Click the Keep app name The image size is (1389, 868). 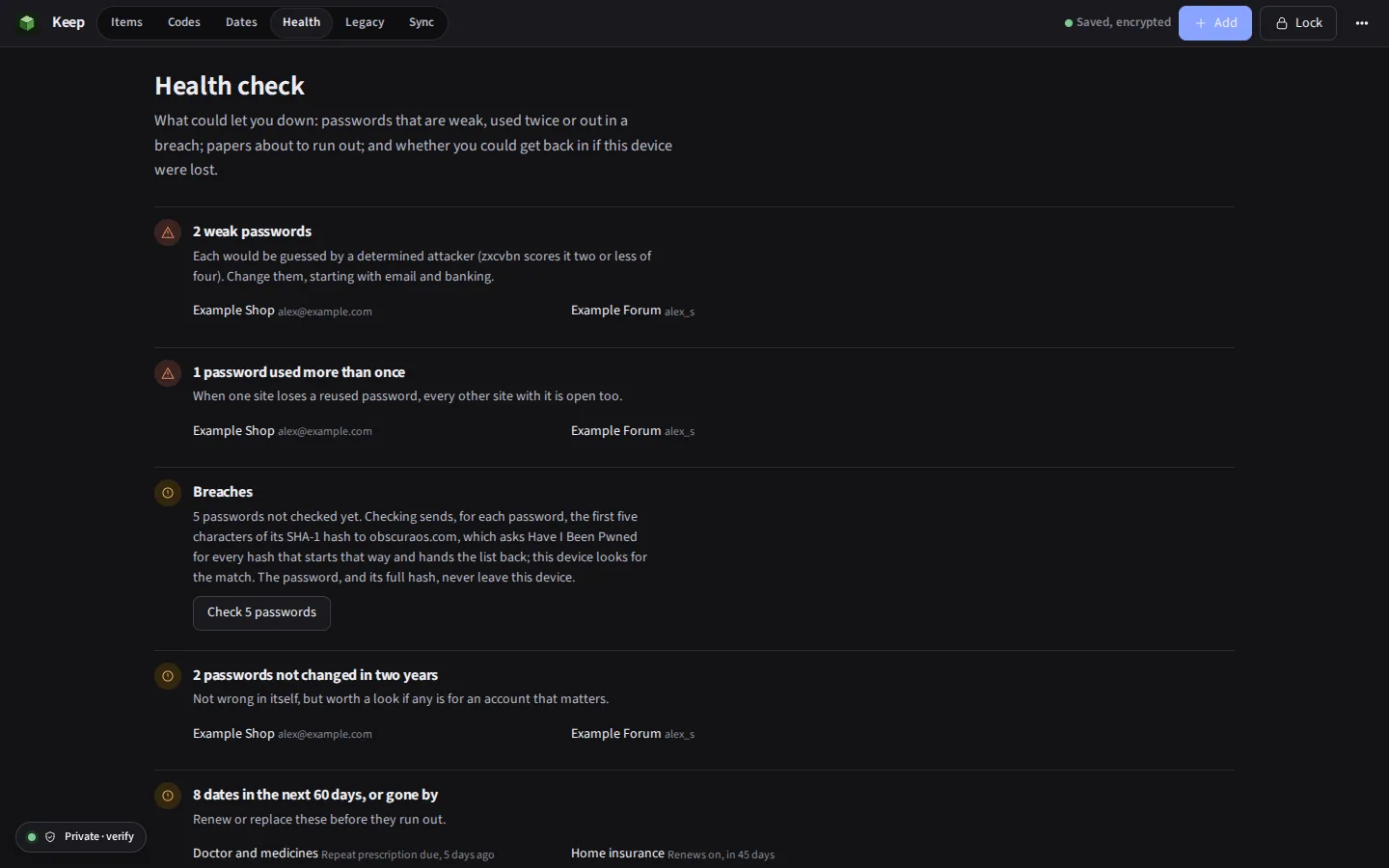[x=68, y=22]
